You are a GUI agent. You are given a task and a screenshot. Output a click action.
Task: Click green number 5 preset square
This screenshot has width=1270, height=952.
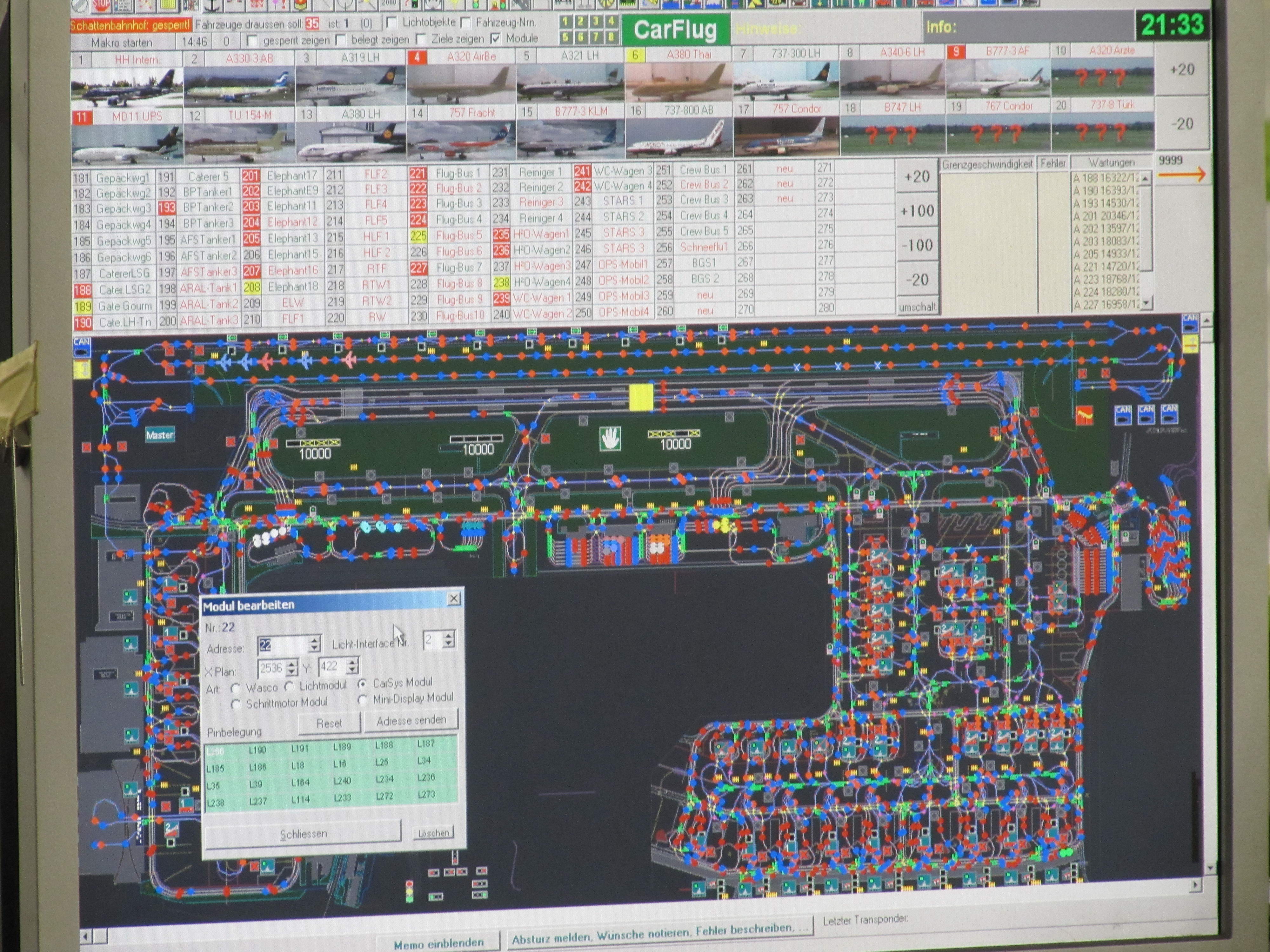pos(565,37)
